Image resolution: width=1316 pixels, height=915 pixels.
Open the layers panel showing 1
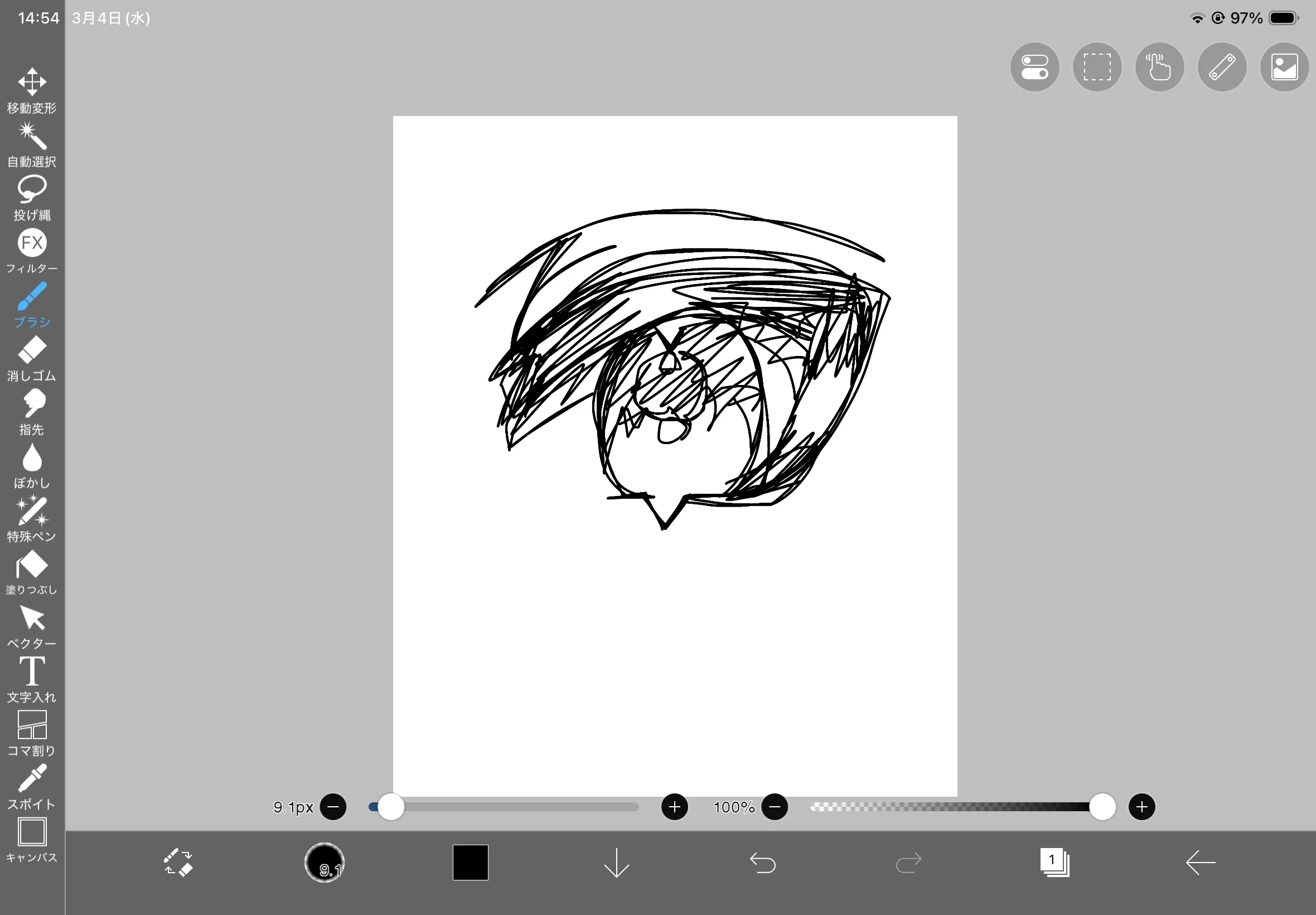pyautogui.click(x=1054, y=862)
